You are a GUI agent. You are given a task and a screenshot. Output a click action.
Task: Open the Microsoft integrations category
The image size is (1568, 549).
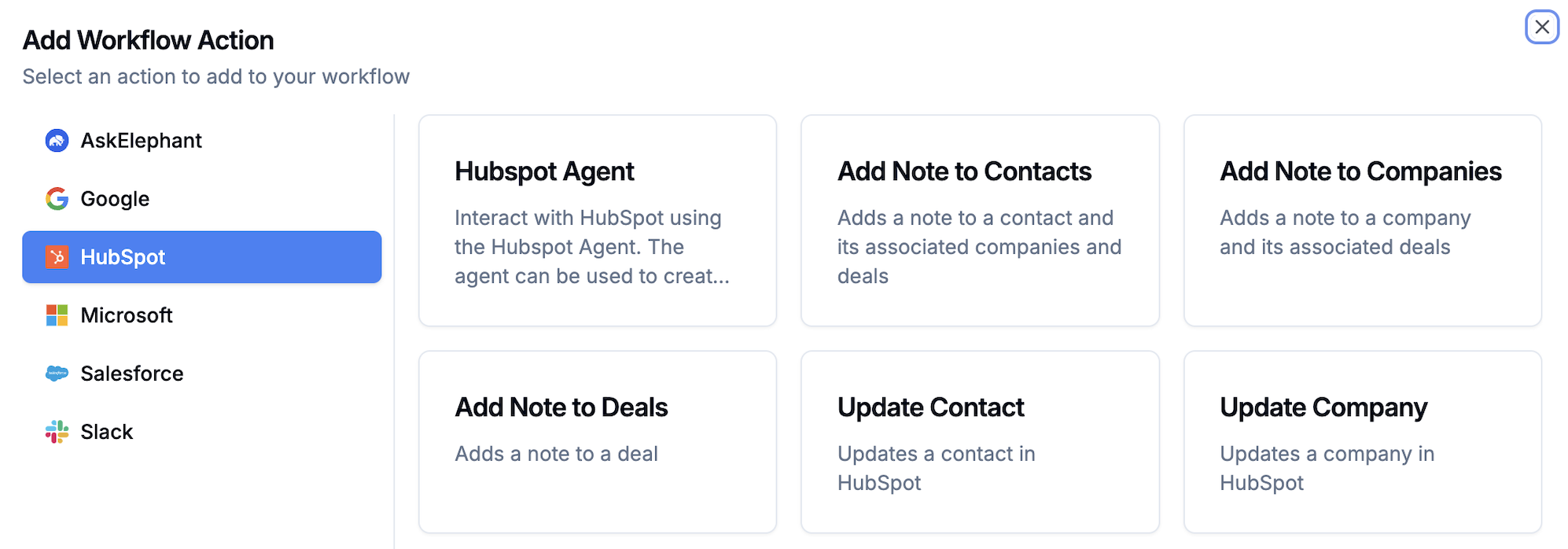[x=127, y=315]
